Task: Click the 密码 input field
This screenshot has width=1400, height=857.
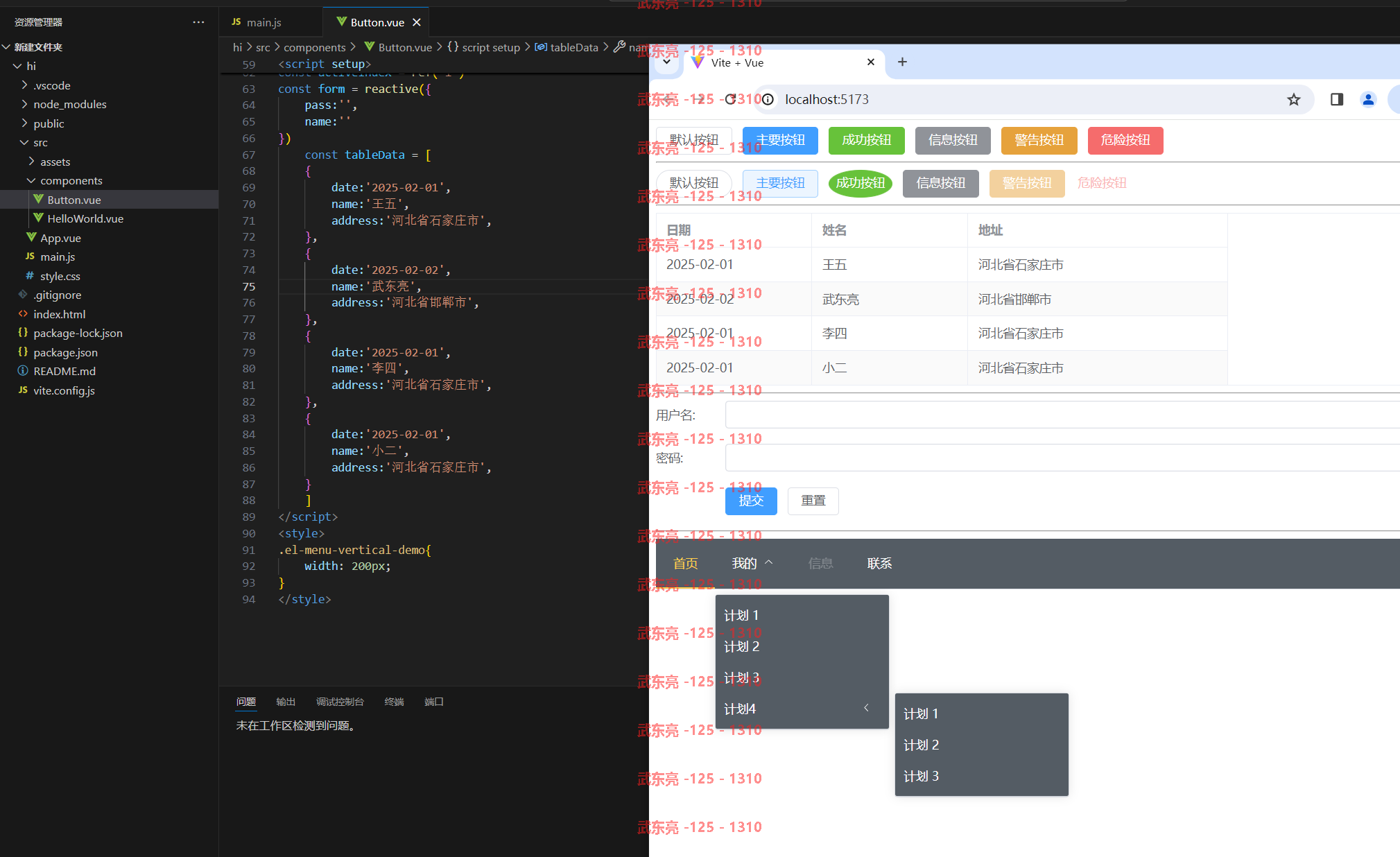Action: (x=1062, y=458)
